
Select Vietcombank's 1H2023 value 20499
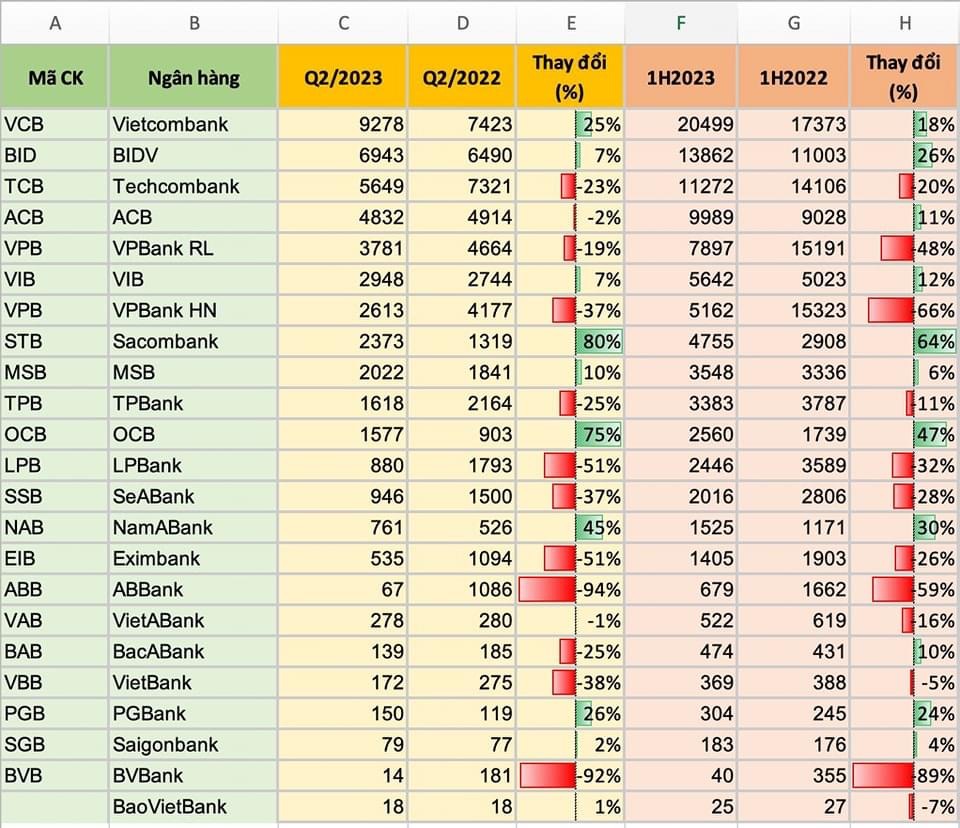tap(680, 124)
